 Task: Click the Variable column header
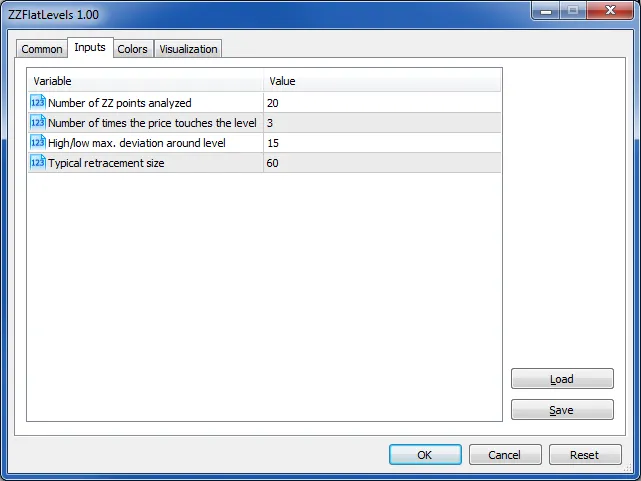click(x=146, y=81)
